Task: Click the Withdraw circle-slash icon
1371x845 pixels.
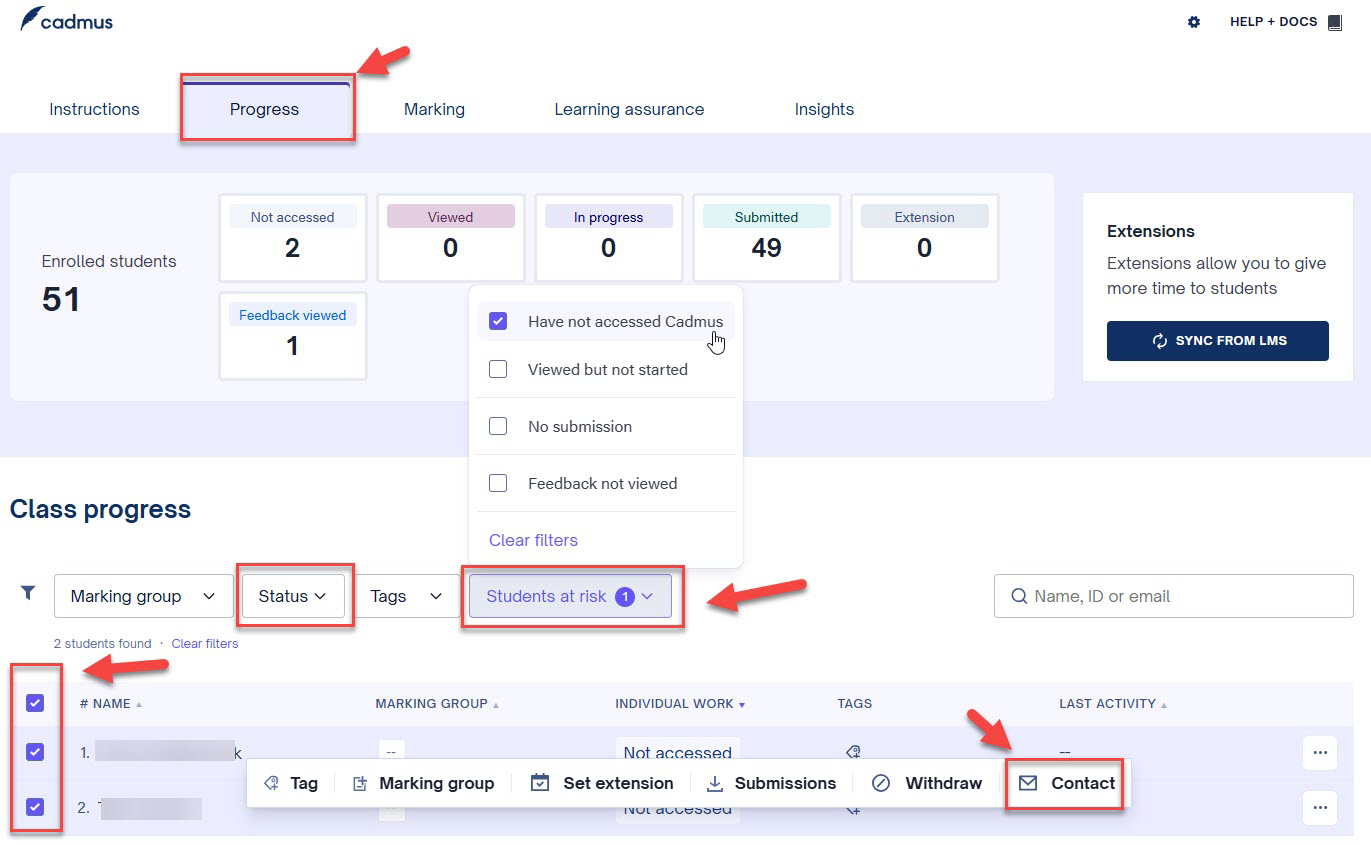Action: pyautogui.click(x=881, y=783)
